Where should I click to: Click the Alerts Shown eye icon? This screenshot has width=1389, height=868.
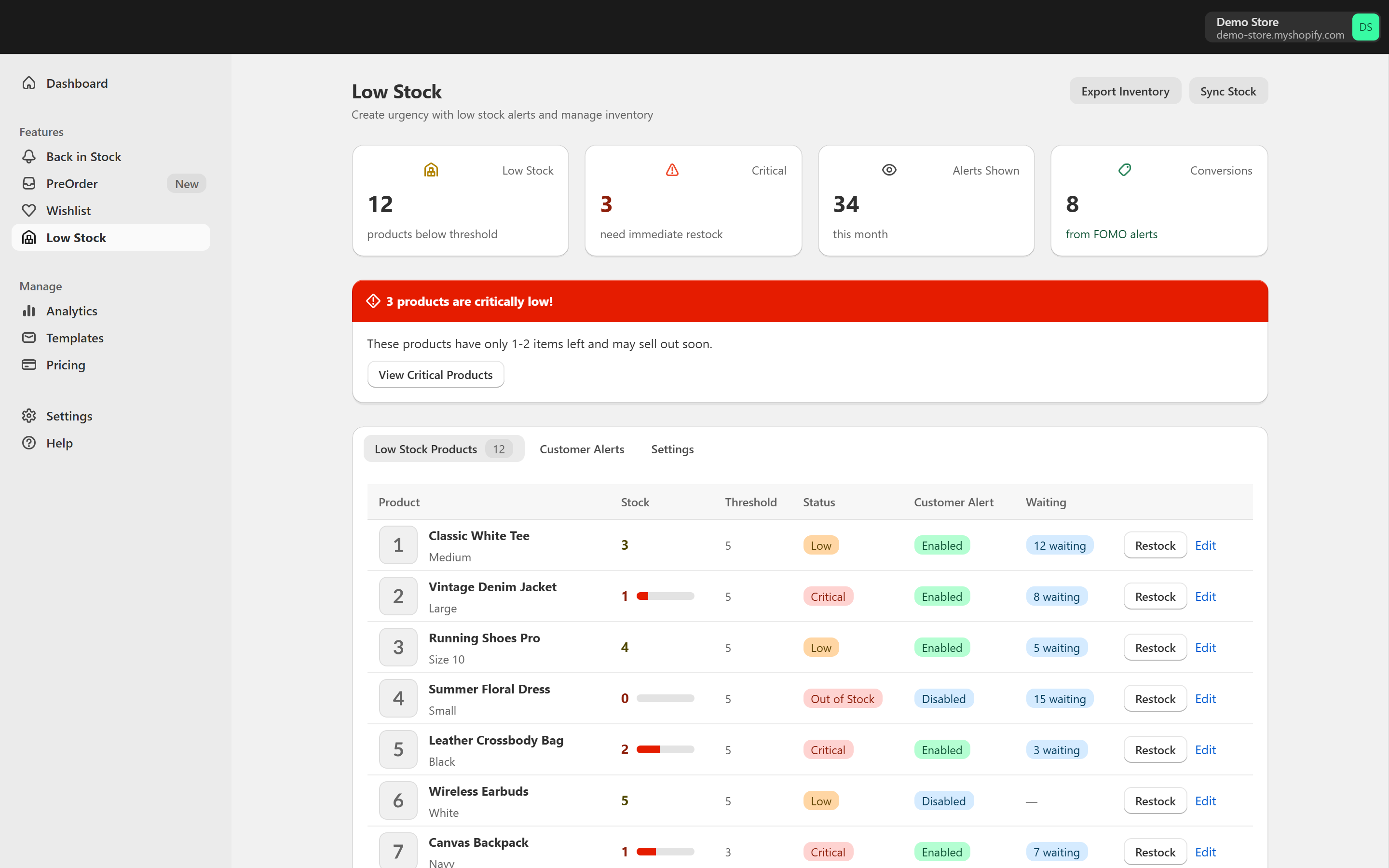pos(889,170)
